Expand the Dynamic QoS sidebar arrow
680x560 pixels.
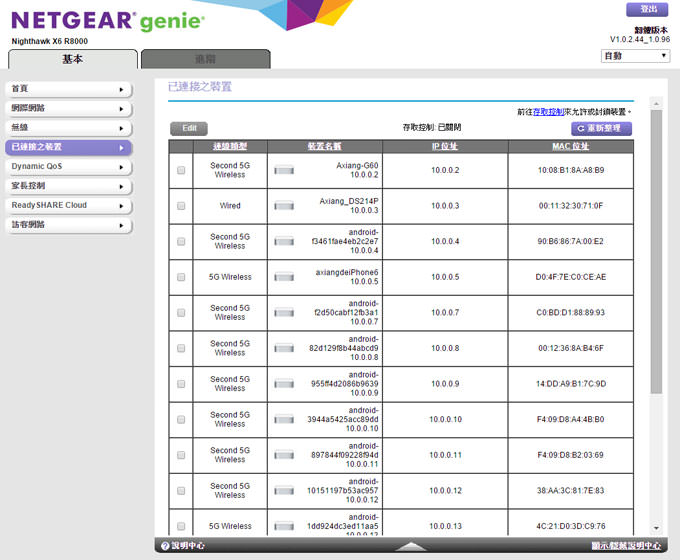[121, 167]
